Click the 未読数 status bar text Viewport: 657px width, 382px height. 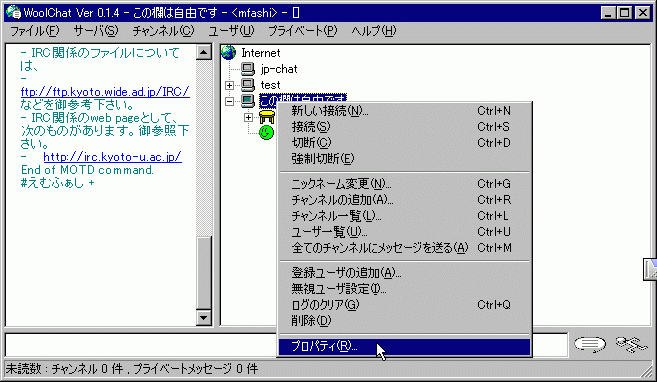click(132, 369)
